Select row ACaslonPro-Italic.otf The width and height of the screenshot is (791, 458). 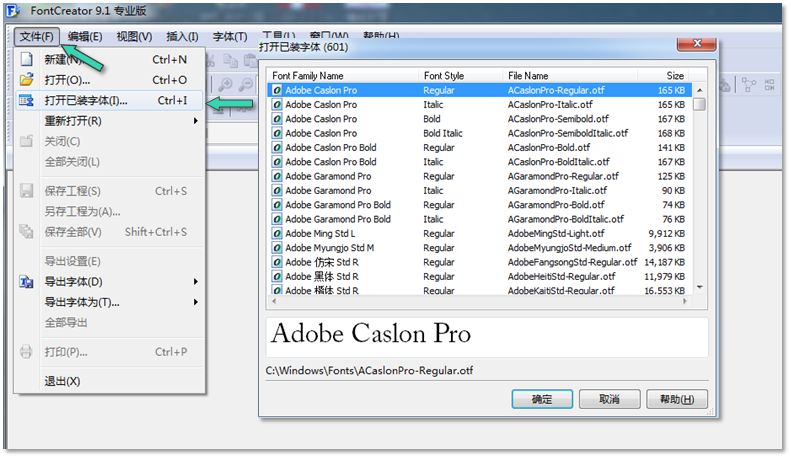point(479,104)
